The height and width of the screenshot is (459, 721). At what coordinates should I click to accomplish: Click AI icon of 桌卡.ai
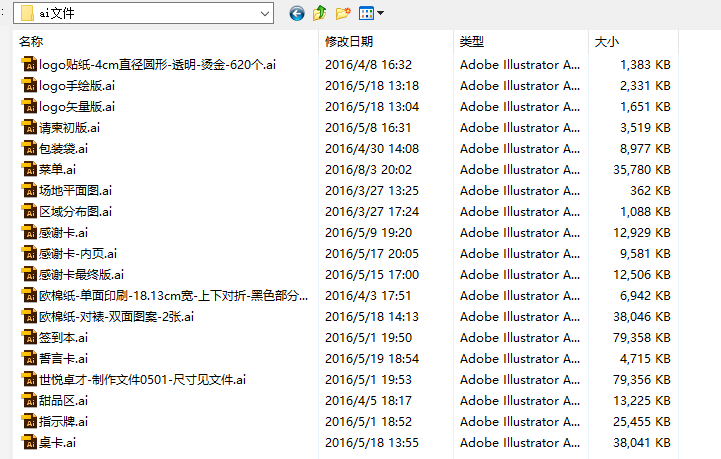29,442
